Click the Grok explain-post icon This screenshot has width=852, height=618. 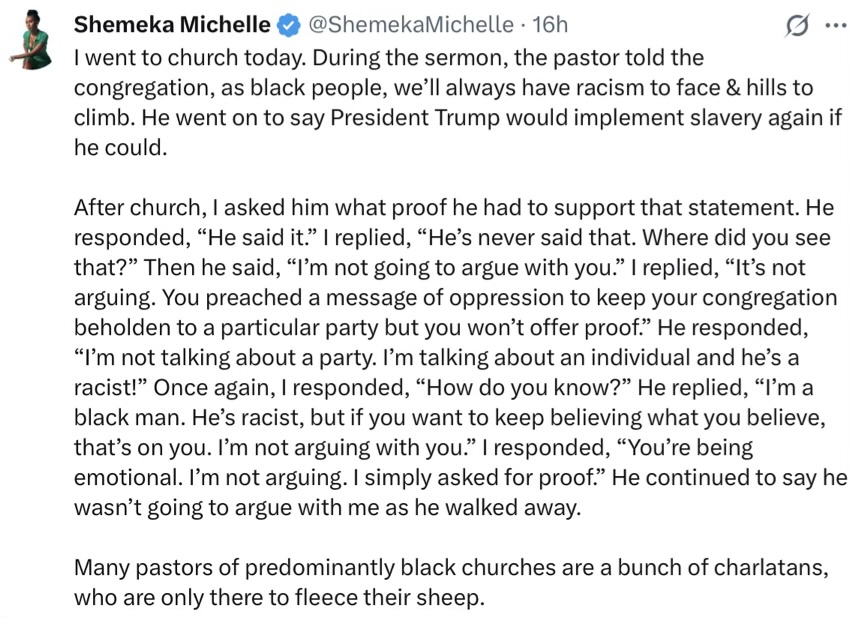pyautogui.click(x=797, y=25)
